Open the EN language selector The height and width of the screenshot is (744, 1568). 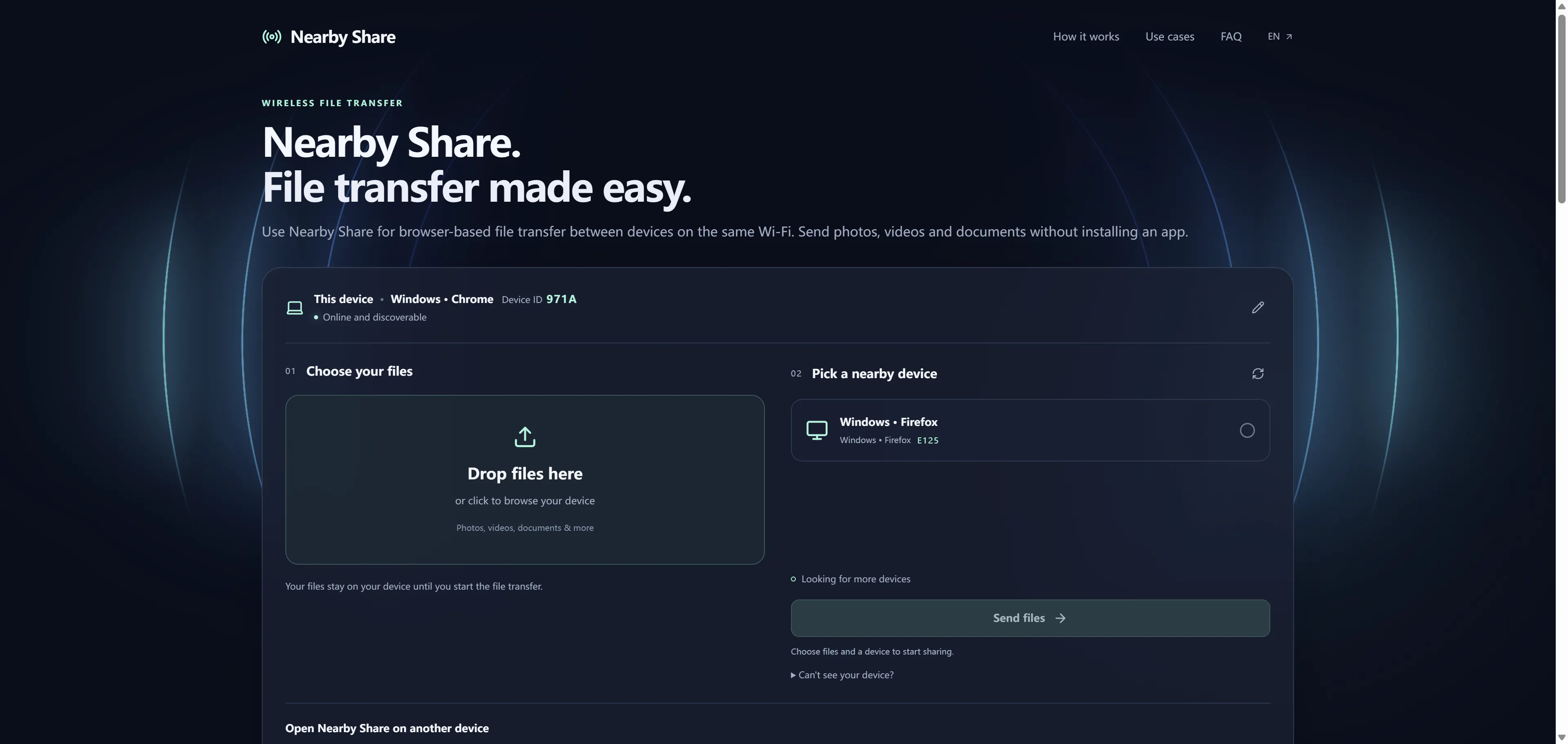[1279, 36]
